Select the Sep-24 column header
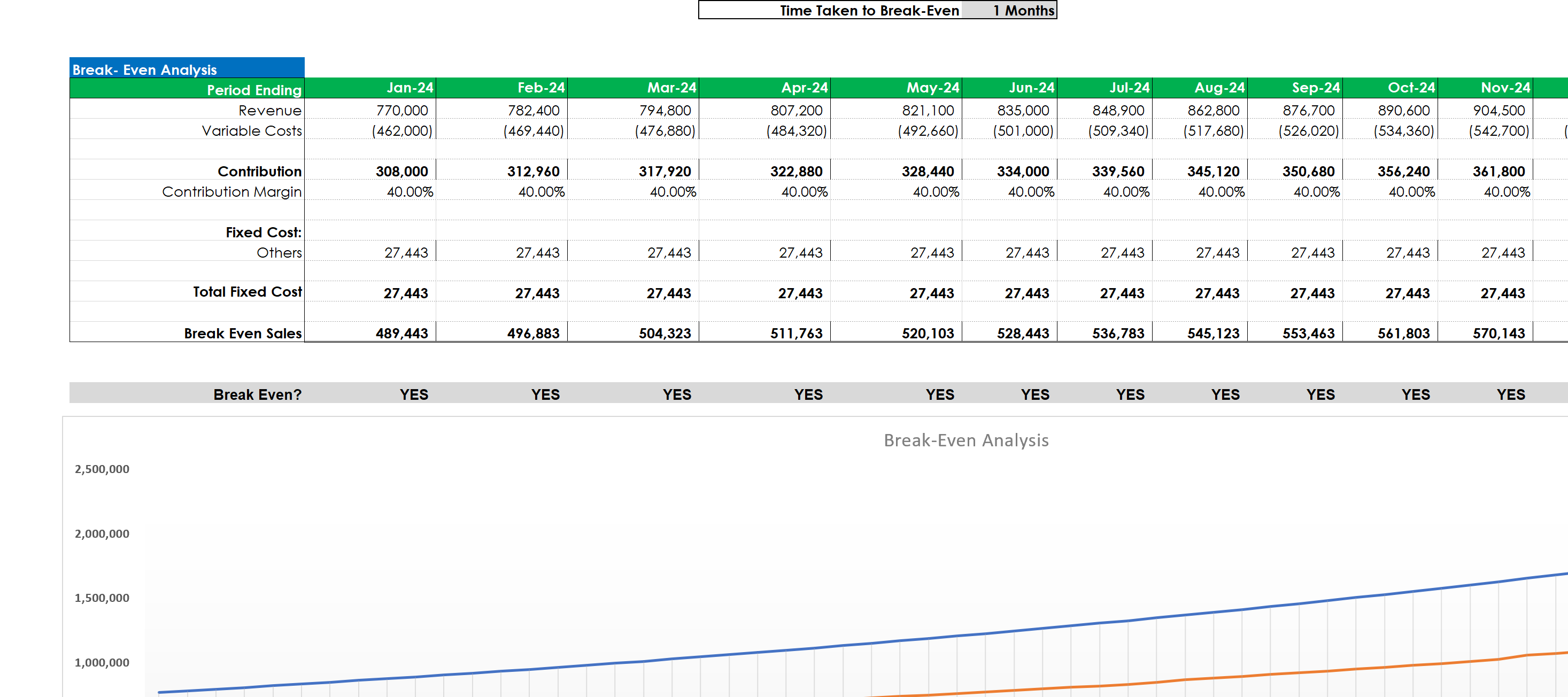1568x697 pixels. click(x=1295, y=88)
